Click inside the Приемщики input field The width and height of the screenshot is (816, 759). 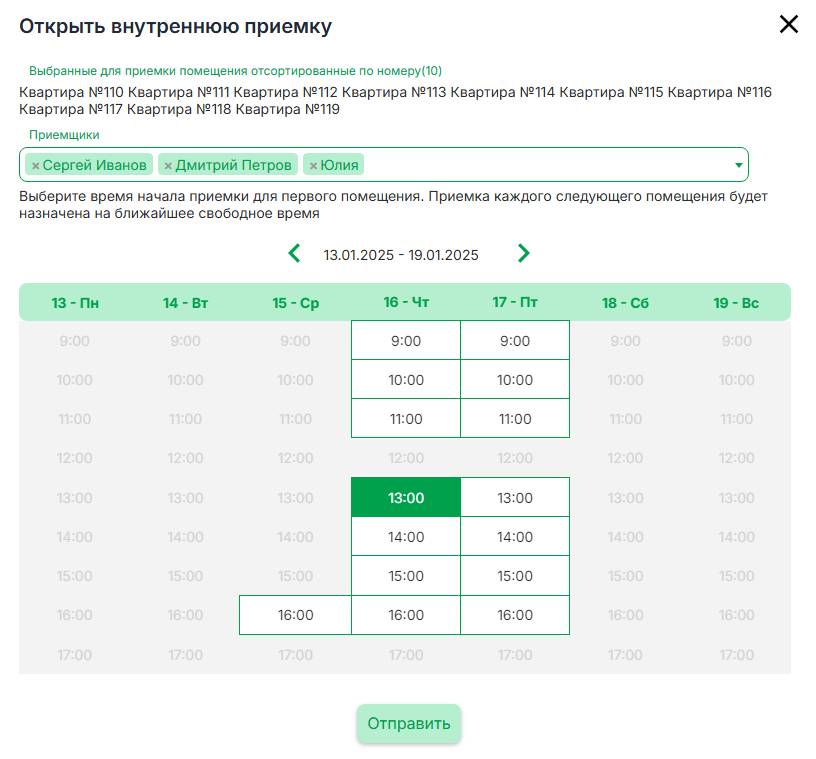pos(546,165)
